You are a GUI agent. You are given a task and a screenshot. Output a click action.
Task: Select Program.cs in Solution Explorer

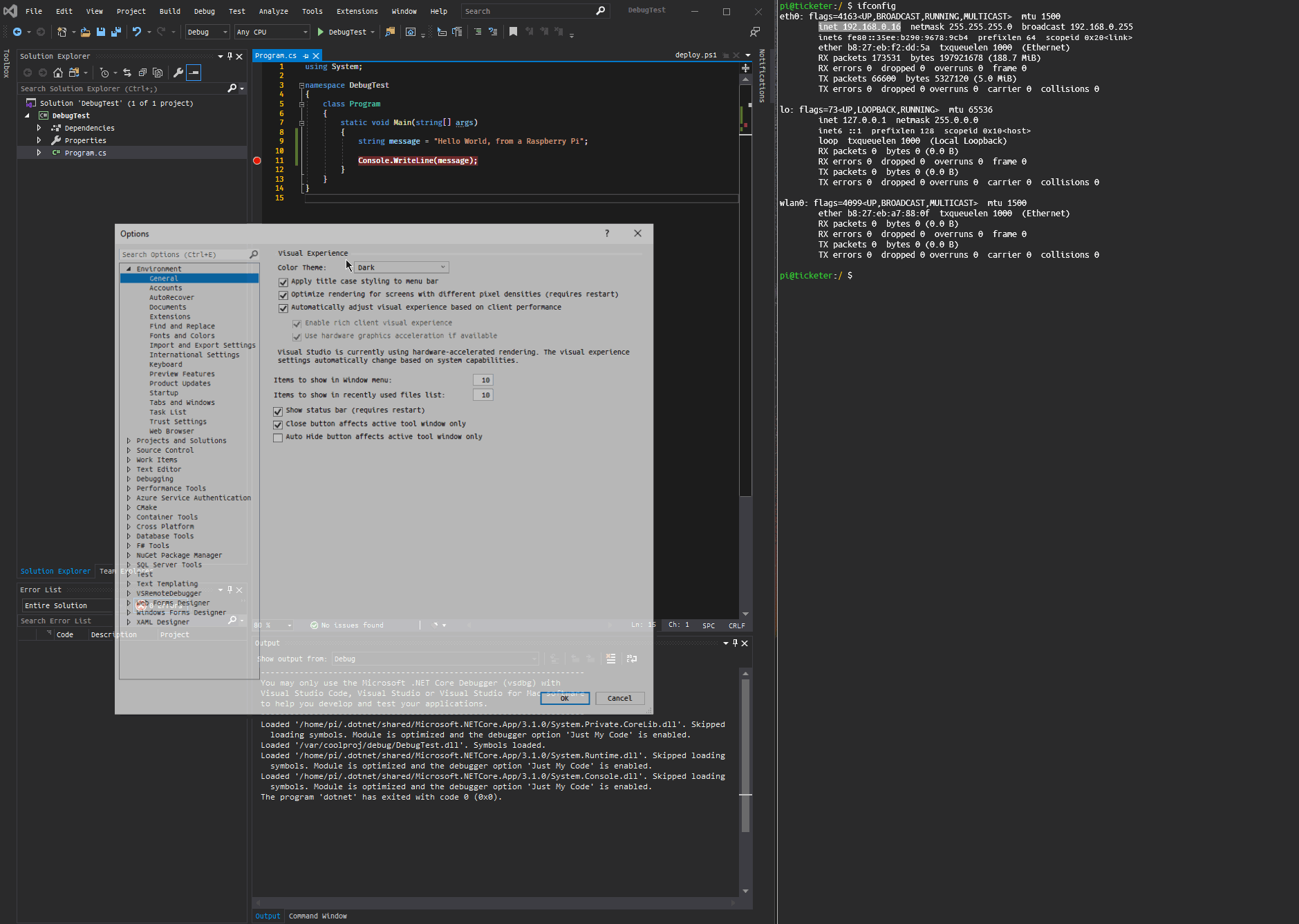tap(85, 153)
